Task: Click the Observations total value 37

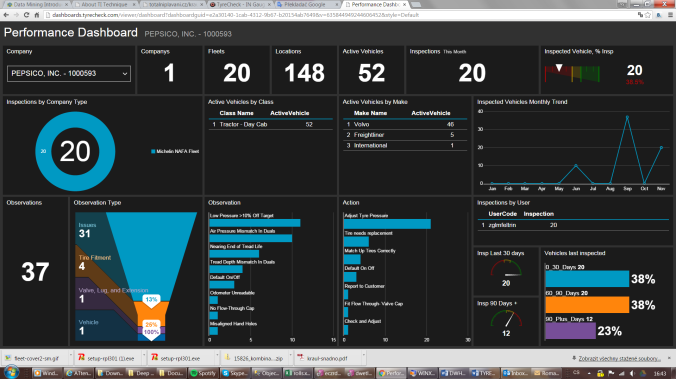Action: [x=35, y=272]
